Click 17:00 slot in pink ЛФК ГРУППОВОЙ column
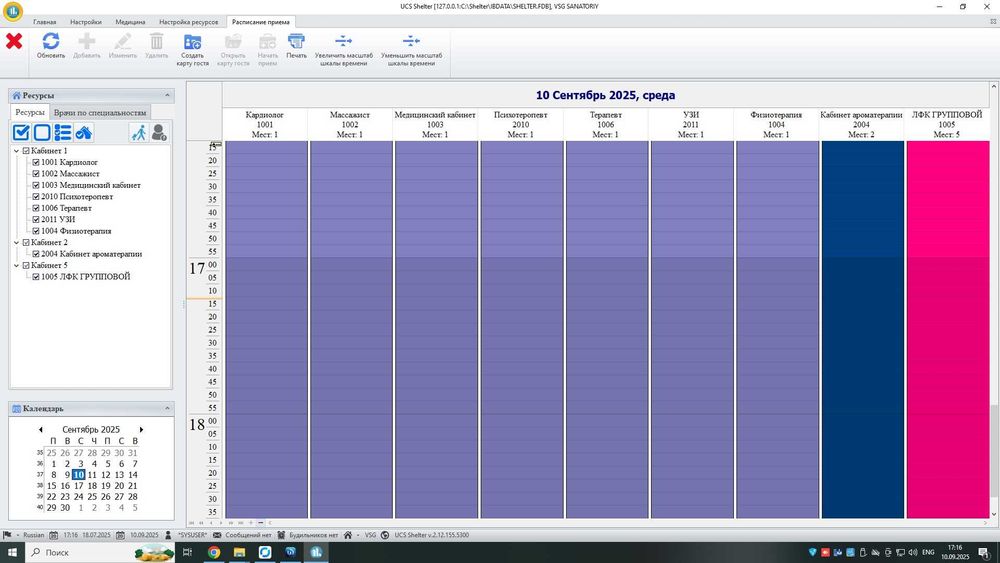This screenshot has width=1000, height=563. (948, 264)
